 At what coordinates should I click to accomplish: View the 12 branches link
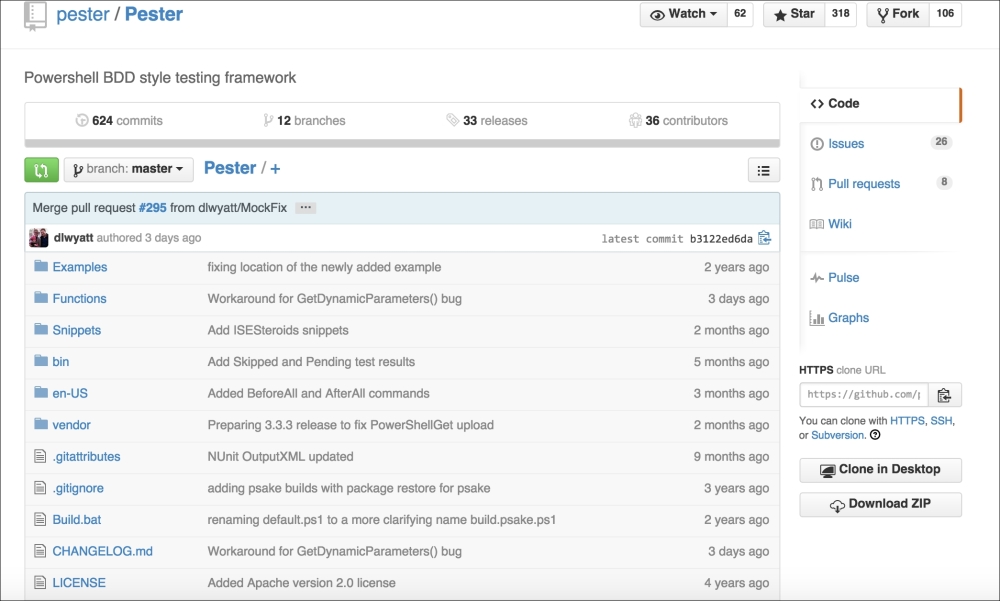coord(304,121)
